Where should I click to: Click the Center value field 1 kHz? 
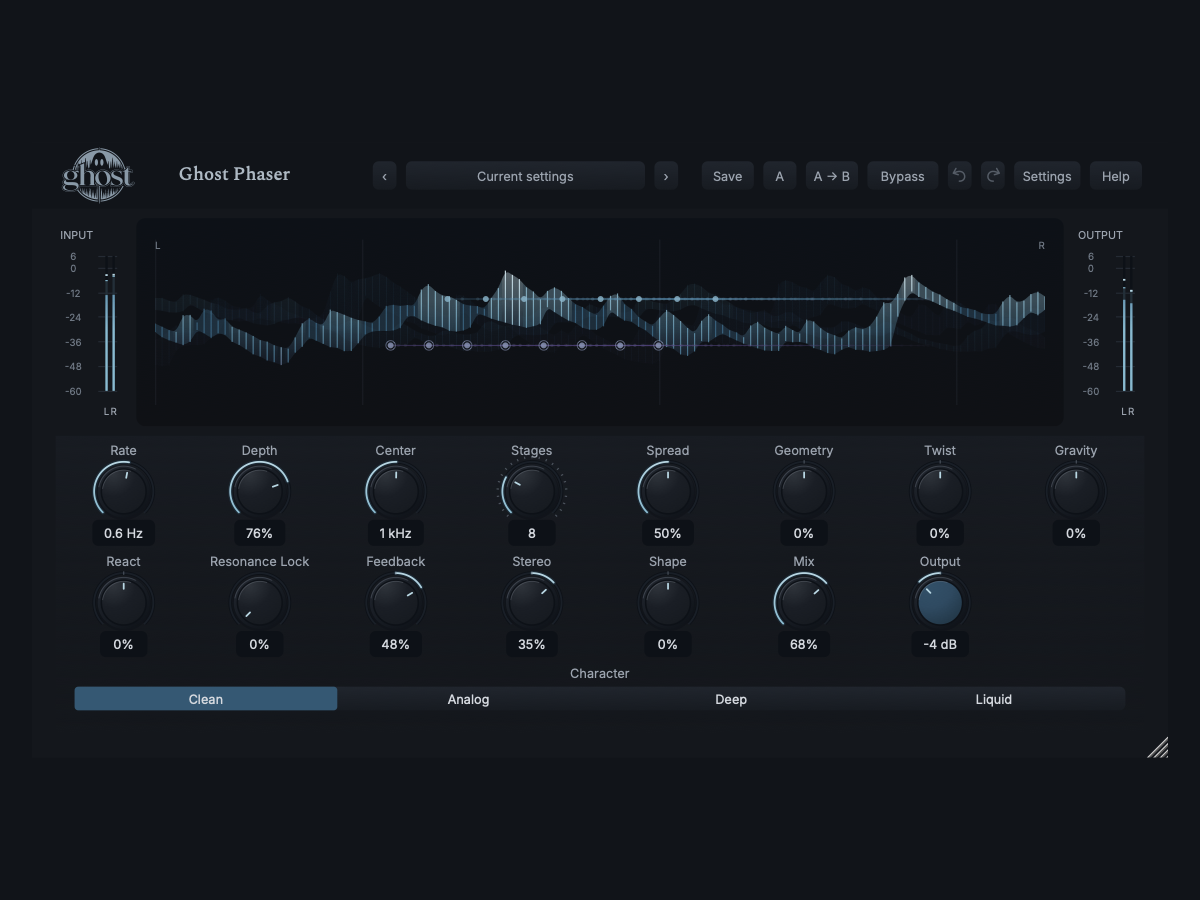point(395,533)
